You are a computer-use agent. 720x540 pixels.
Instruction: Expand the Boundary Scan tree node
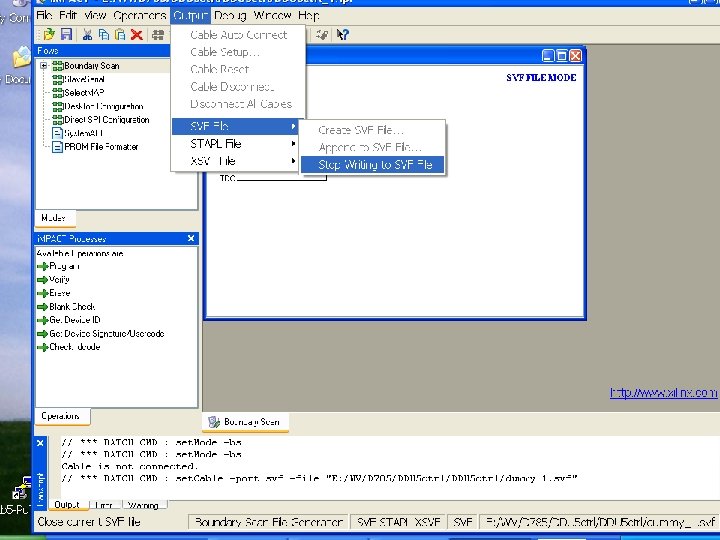44,66
